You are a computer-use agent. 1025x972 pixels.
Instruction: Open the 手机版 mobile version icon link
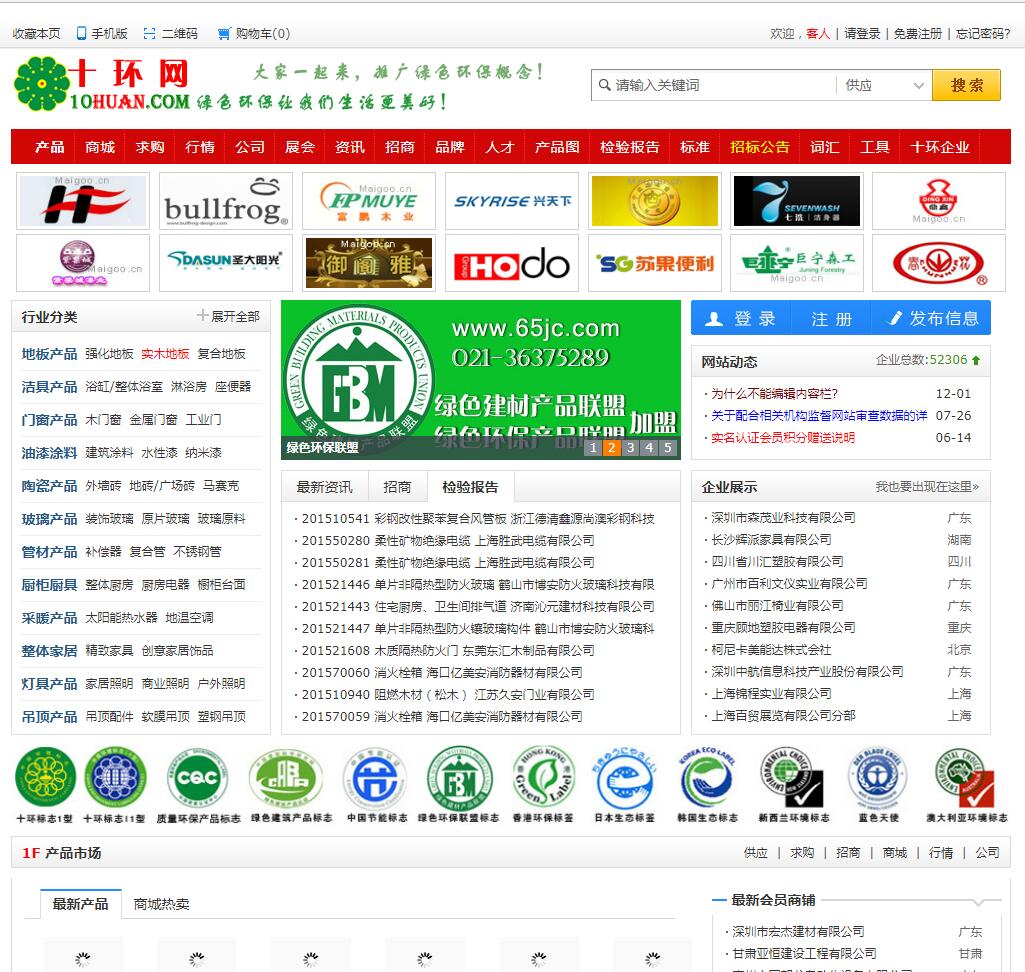(x=101, y=33)
